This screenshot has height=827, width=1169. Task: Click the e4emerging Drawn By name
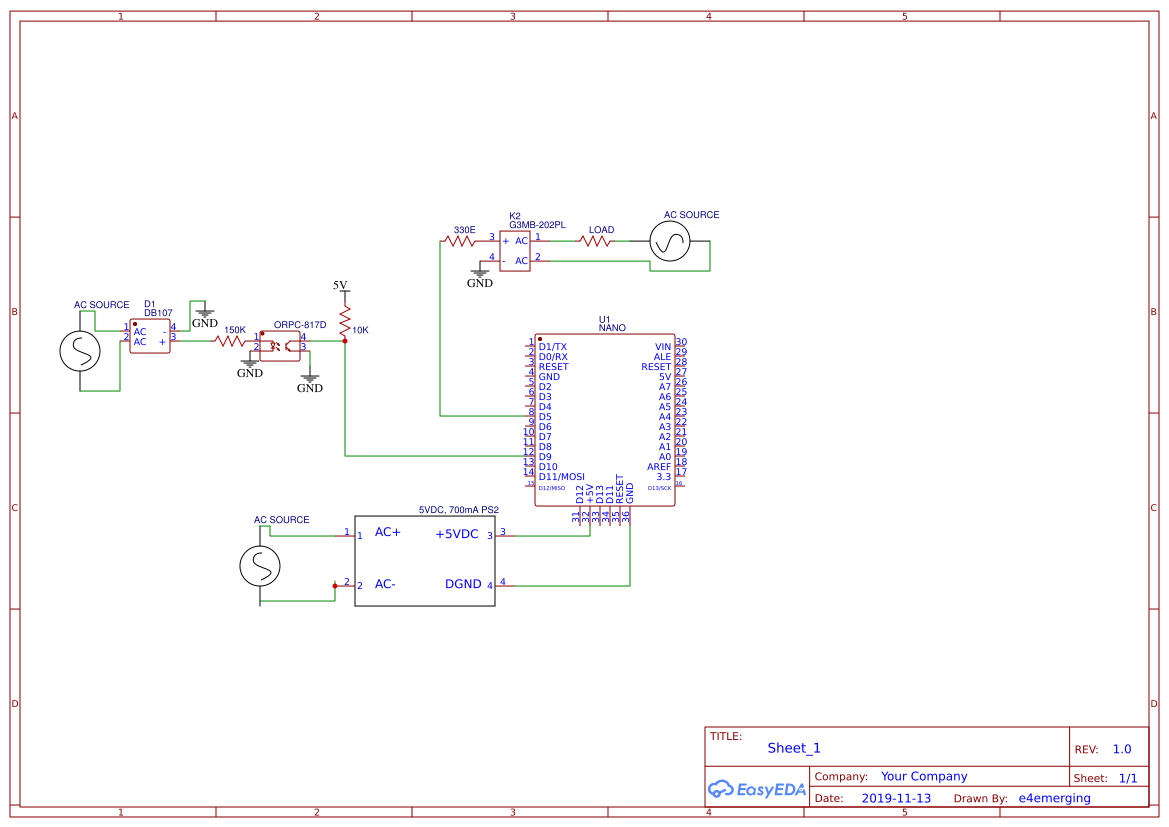pyautogui.click(x=1058, y=798)
